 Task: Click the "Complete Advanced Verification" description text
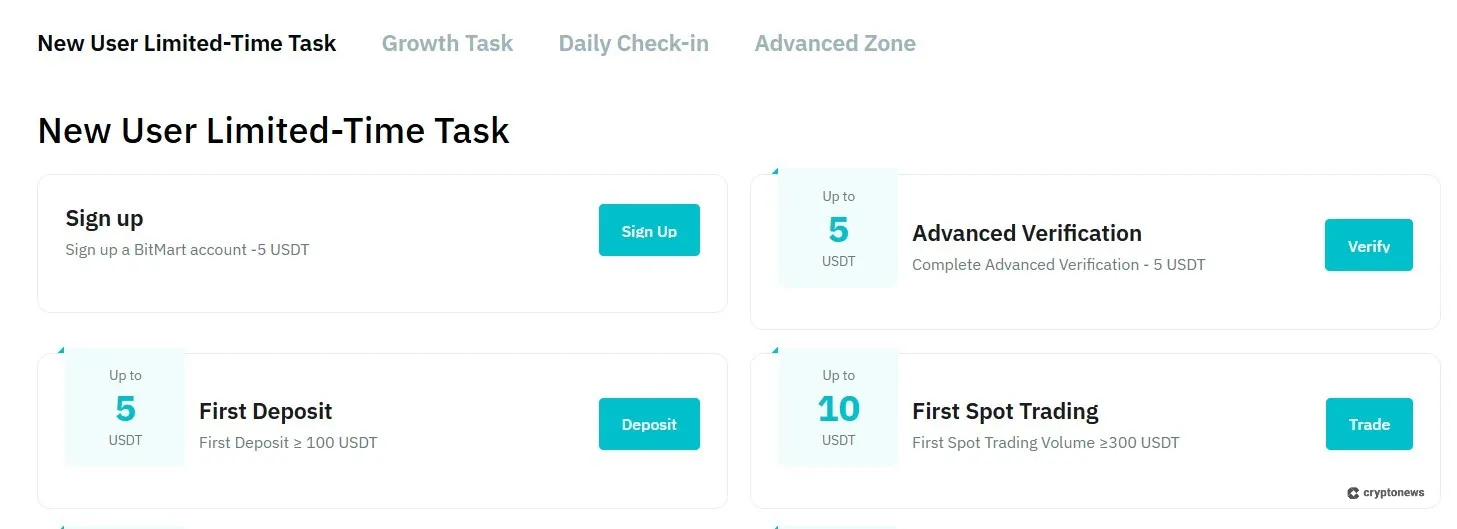pos(1058,265)
